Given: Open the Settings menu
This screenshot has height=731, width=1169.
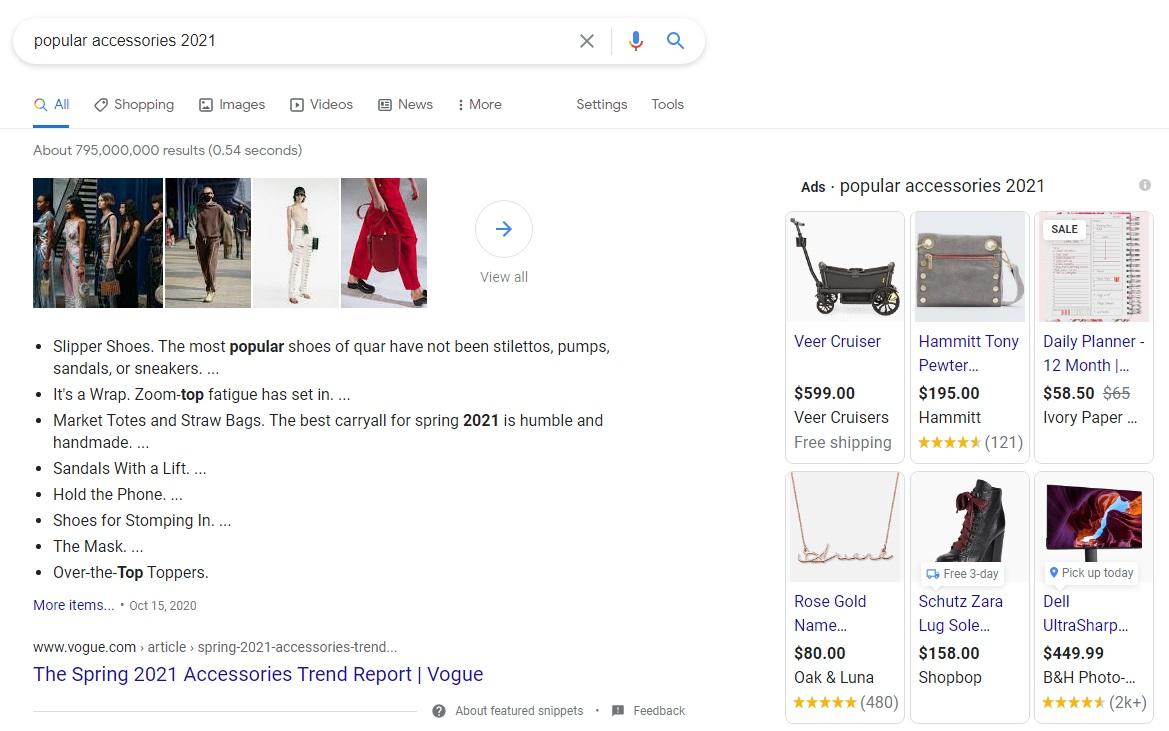Looking at the screenshot, I should point(602,104).
